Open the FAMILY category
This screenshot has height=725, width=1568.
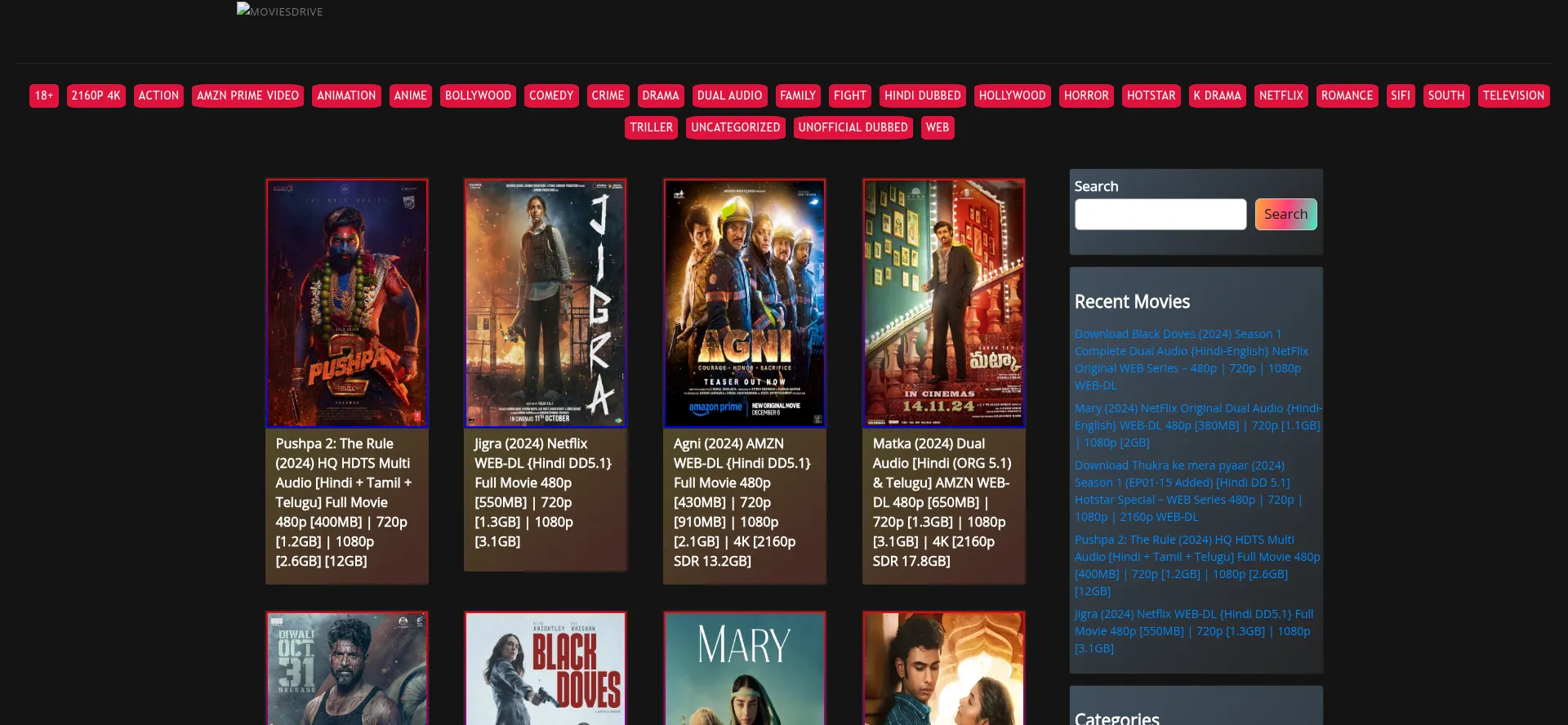(798, 96)
